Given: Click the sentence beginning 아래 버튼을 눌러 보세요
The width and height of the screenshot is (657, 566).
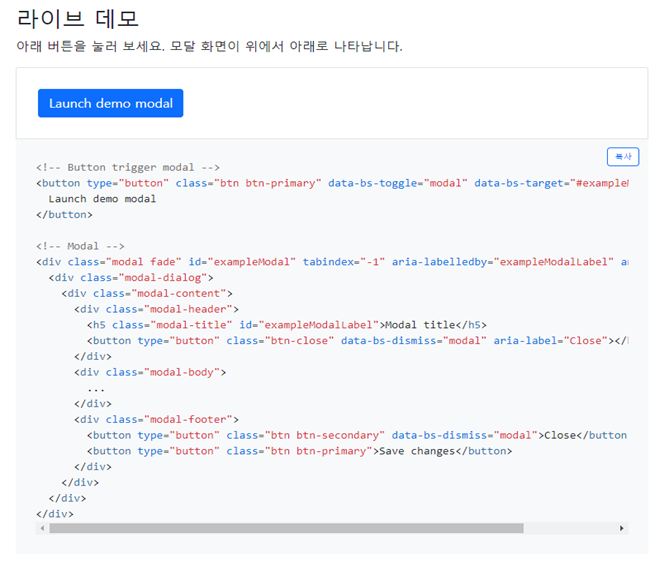Looking at the screenshot, I should point(210,46).
